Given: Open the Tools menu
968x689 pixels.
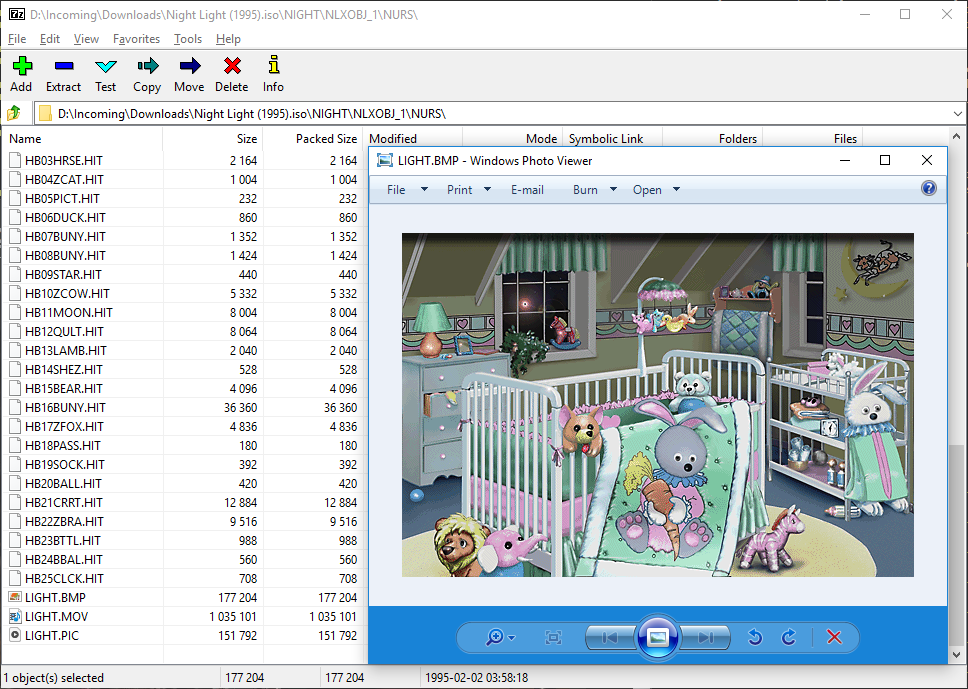Looking at the screenshot, I should [188, 39].
